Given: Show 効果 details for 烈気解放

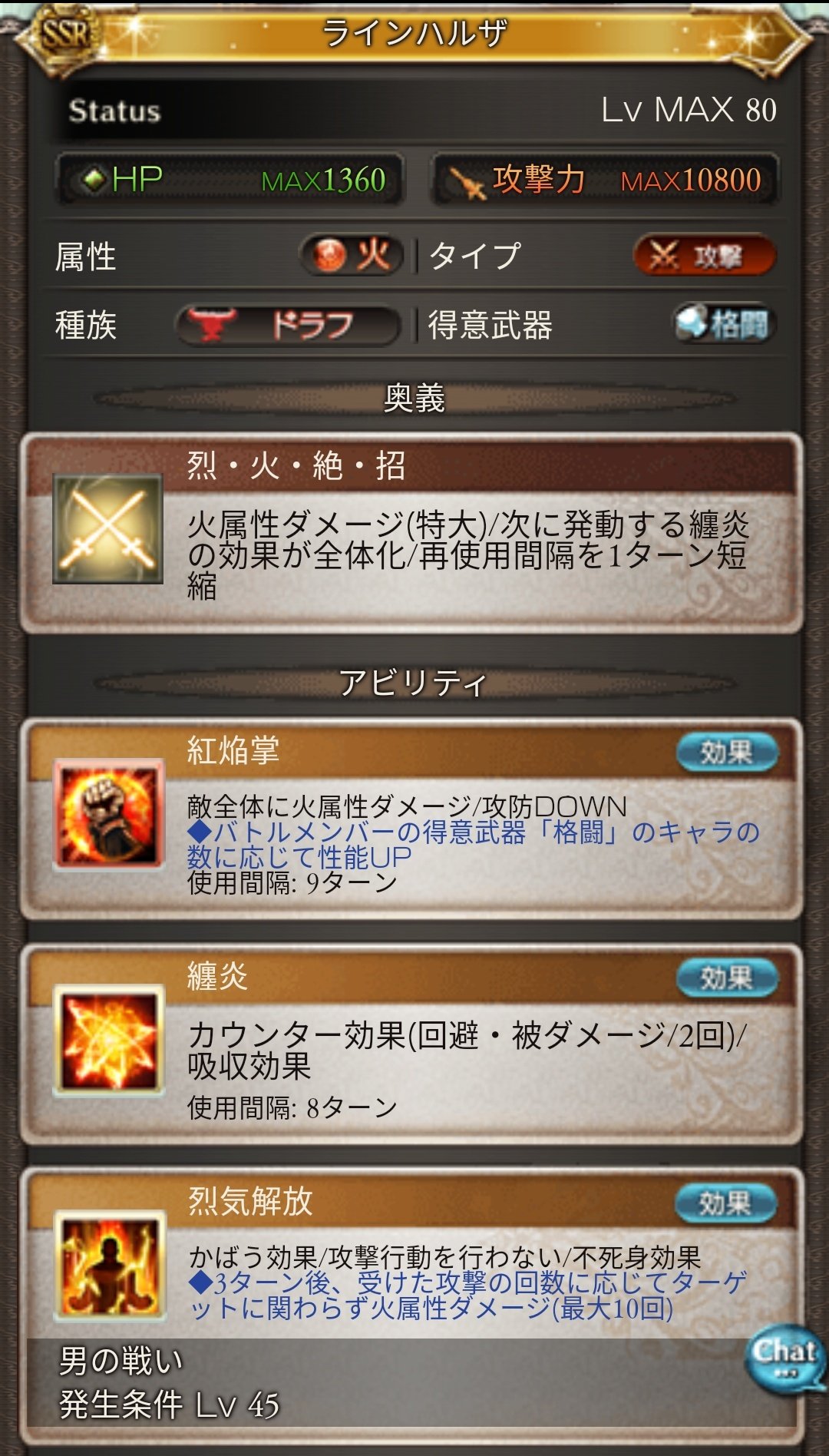Looking at the screenshot, I should click(x=726, y=1203).
